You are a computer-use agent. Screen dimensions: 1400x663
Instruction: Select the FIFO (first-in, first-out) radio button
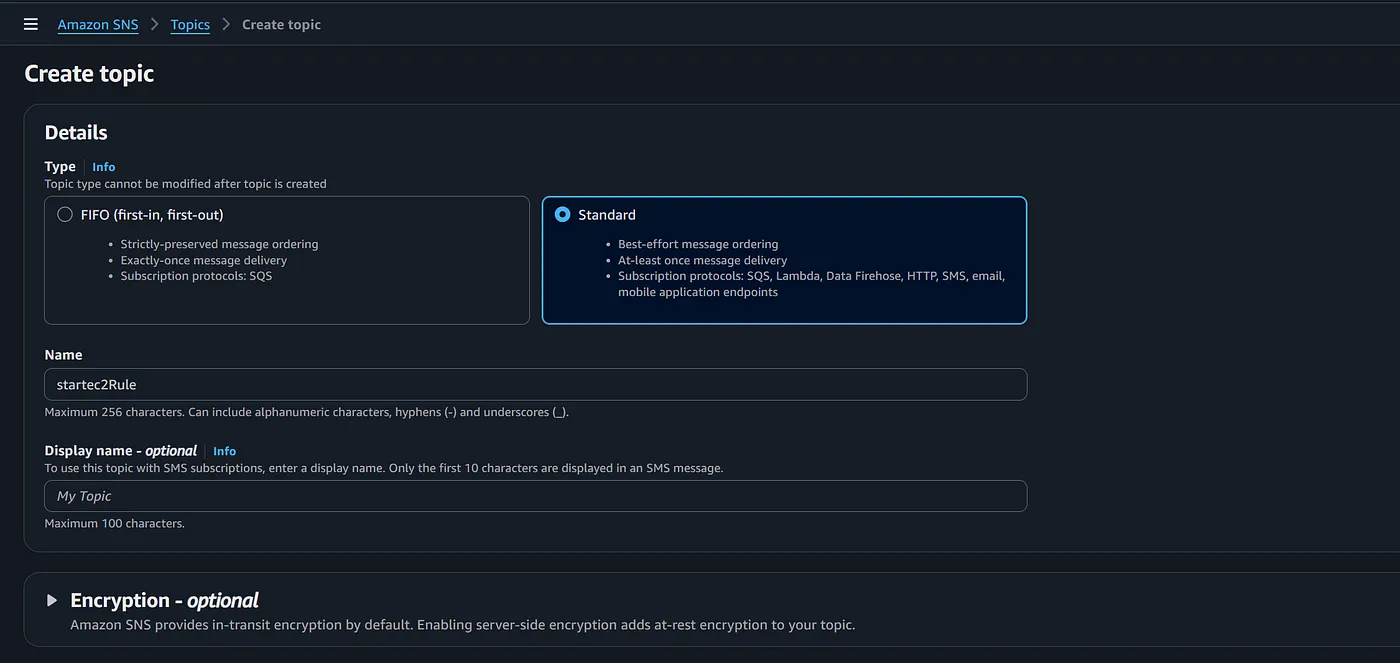pos(65,215)
